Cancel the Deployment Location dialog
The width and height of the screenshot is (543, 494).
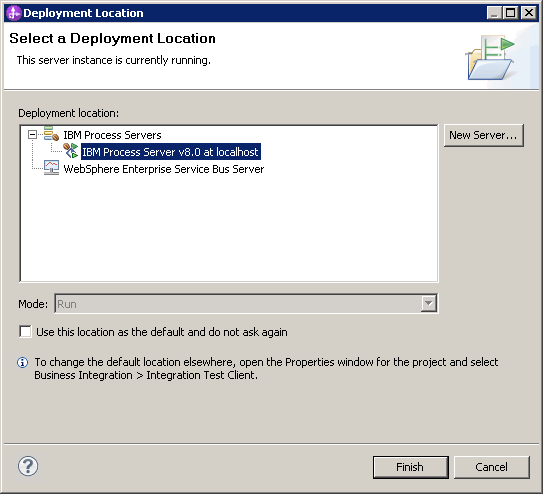(x=491, y=467)
